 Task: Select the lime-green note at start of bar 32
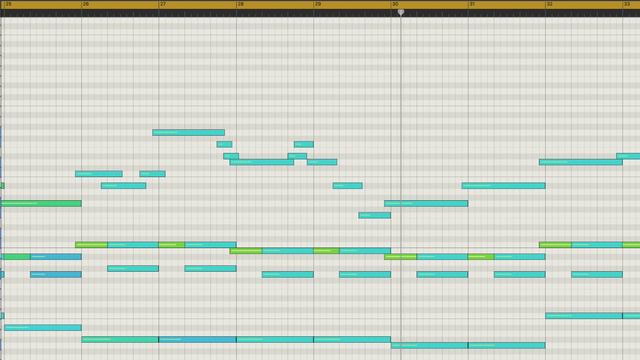coord(555,245)
